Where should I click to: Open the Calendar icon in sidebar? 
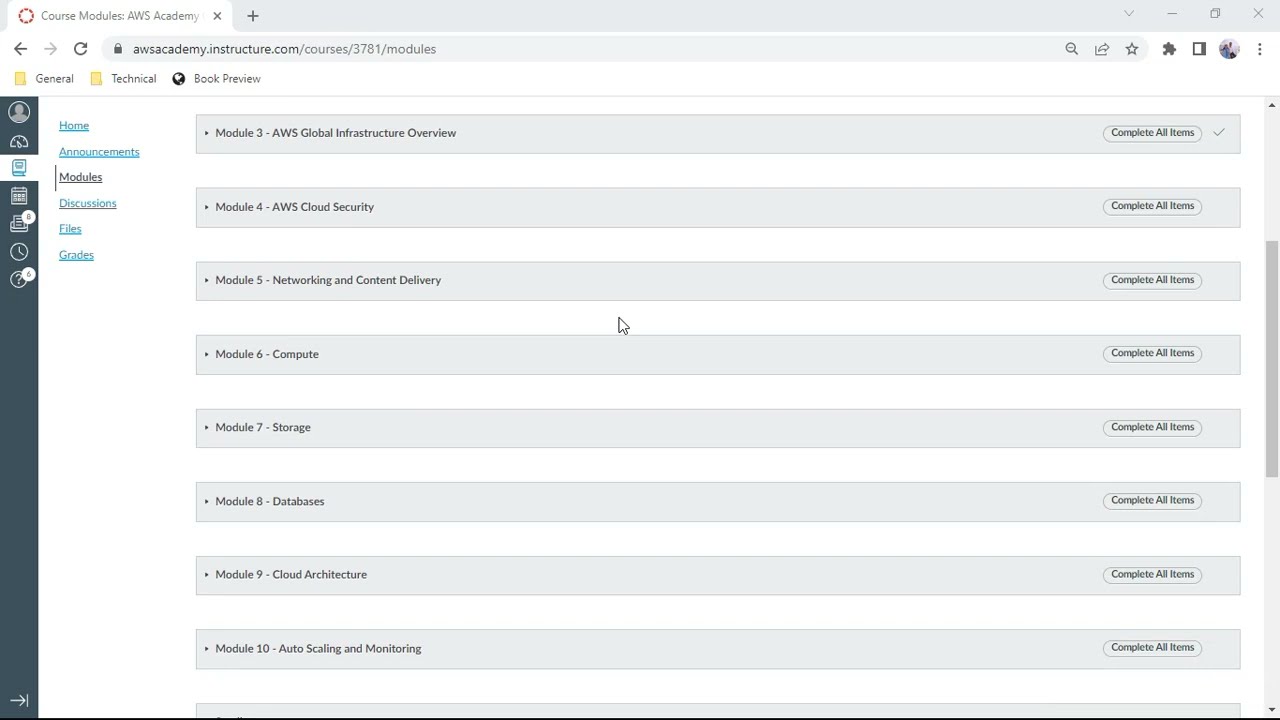pyautogui.click(x=19, y=196)
